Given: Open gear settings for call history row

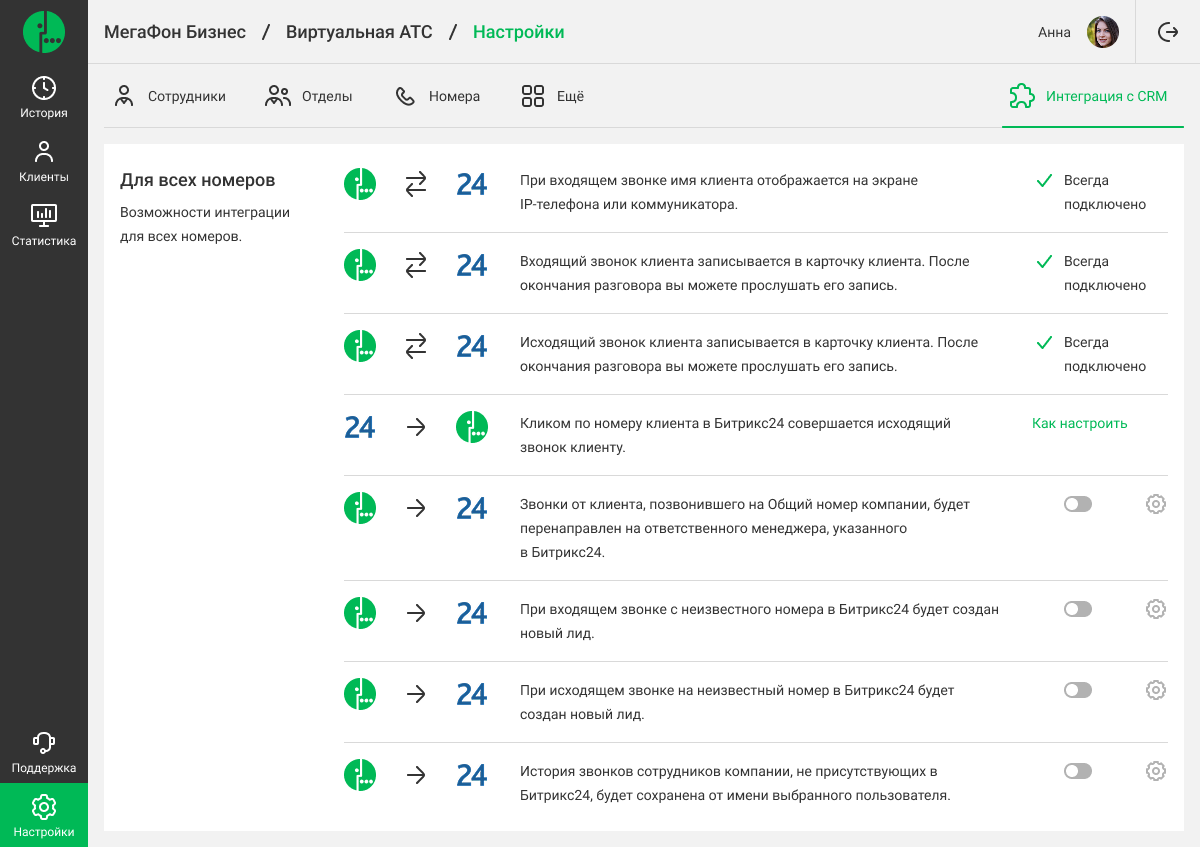Looking at the screenshot, I should [x=1156, y=771].
